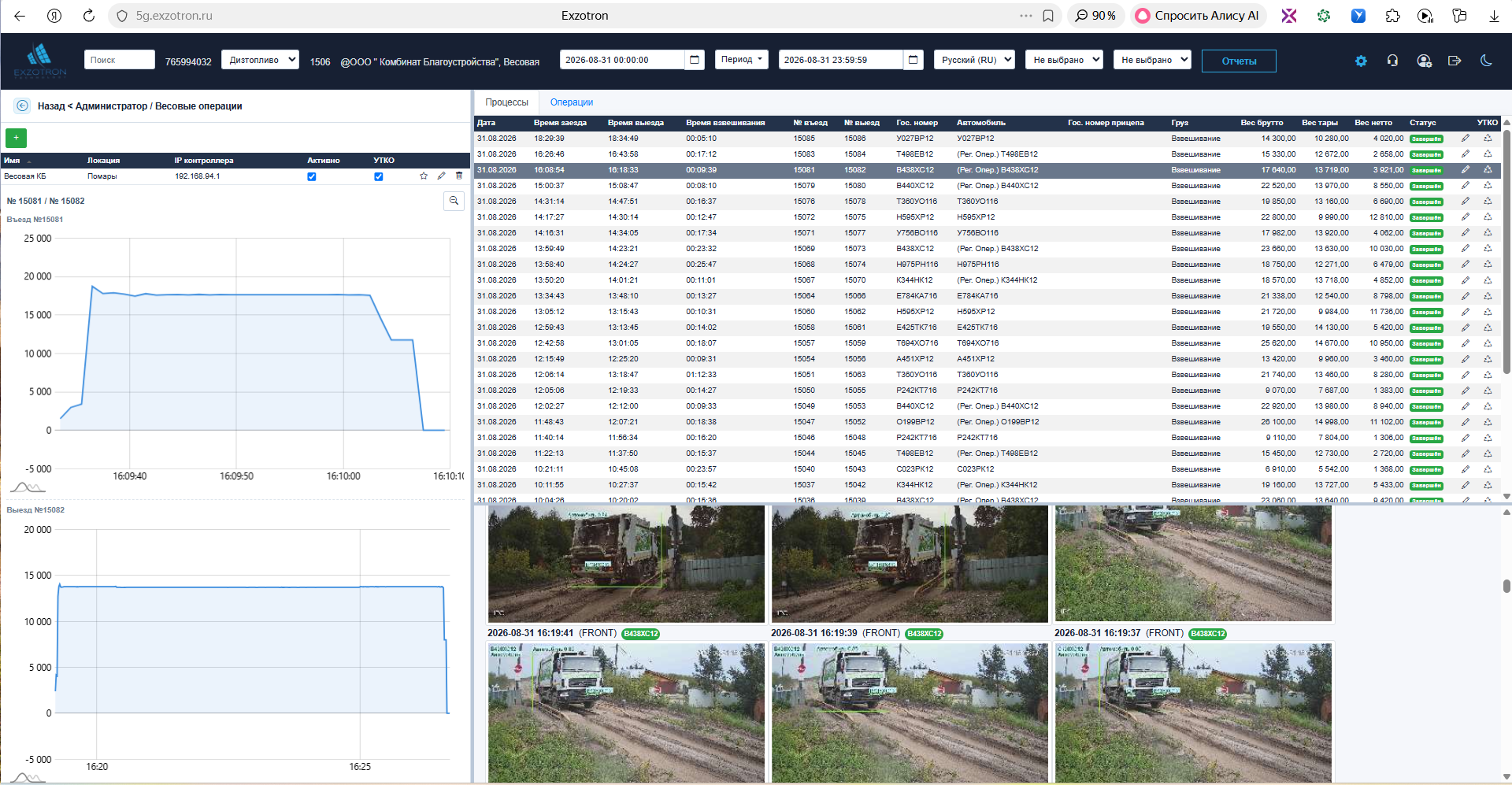This screenshot has height=785, width=1512.
Task: Switch to dark mode with moon icon
Action: (x=1486, y=61)
